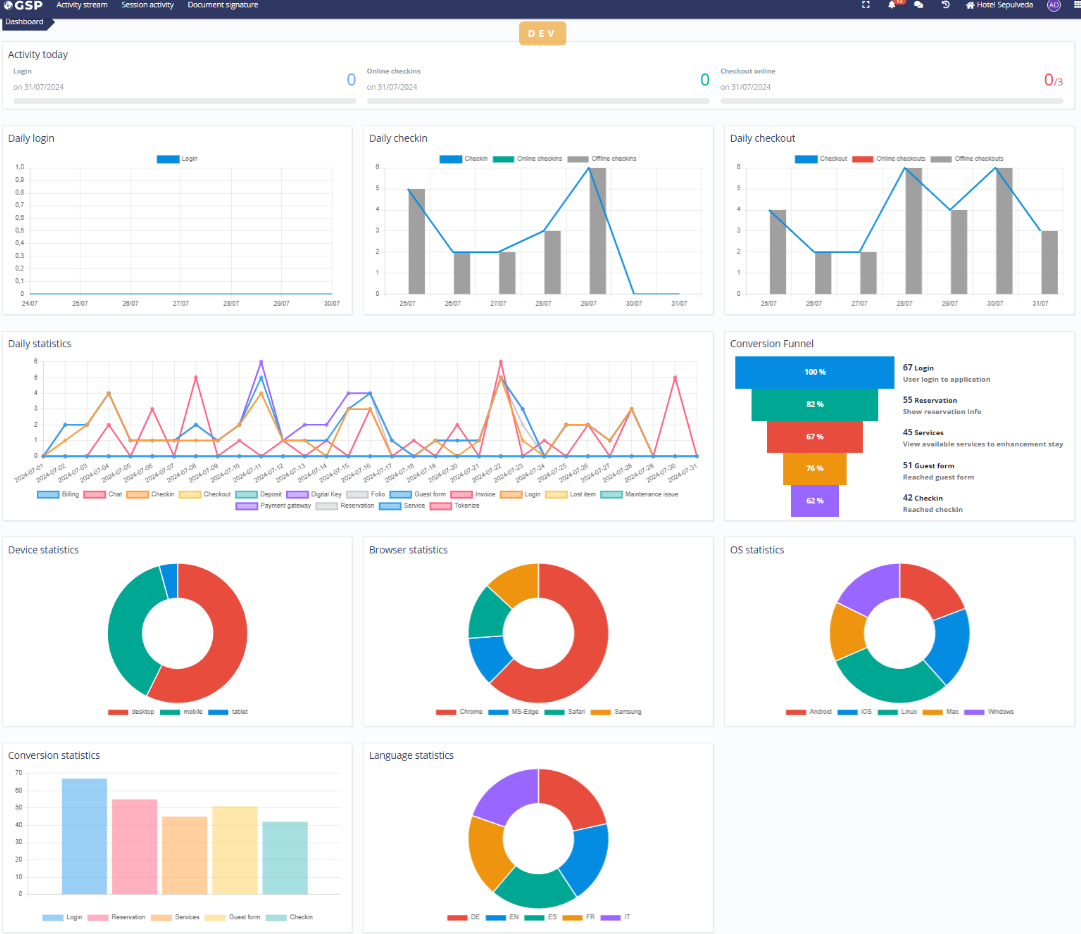Click the GSP logo
This screenshot has width=1081, height=934.
[22, 6]
